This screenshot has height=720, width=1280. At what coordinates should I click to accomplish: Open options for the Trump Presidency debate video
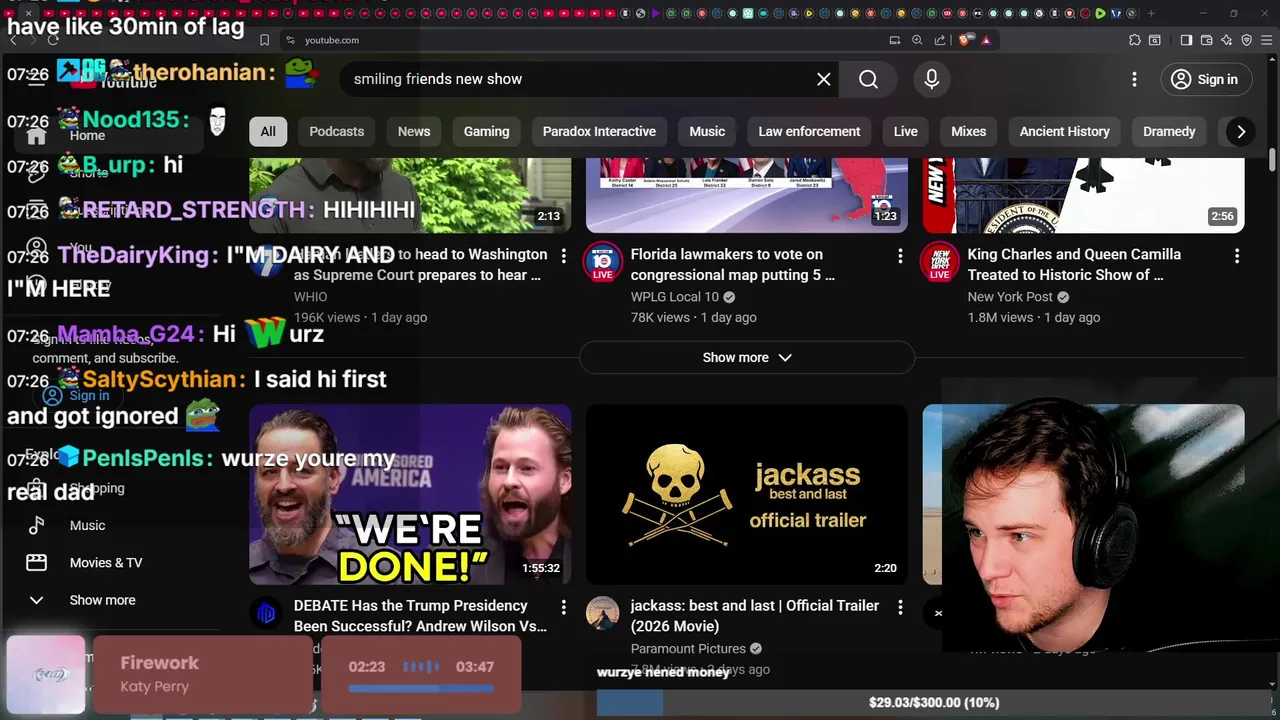[x=563, y=607]
